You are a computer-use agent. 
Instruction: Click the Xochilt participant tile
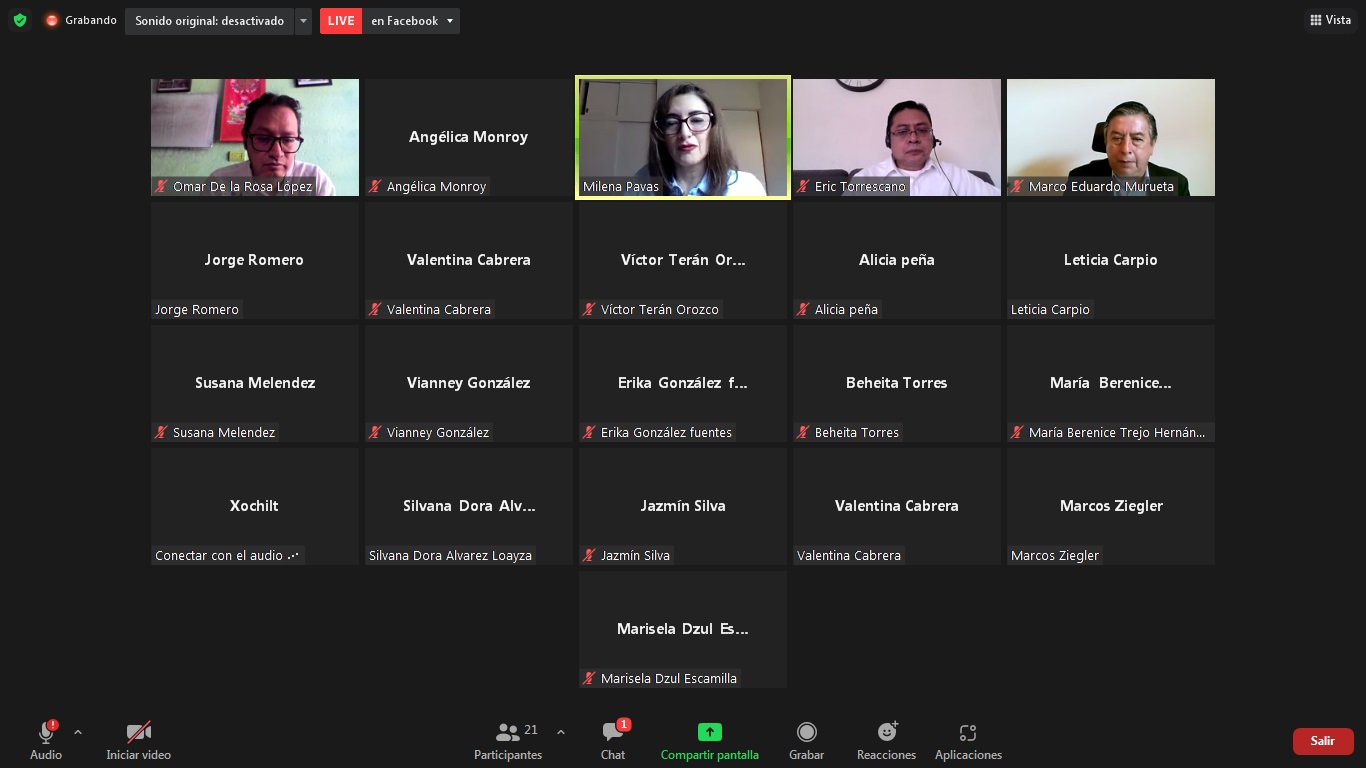click(255, 506)
